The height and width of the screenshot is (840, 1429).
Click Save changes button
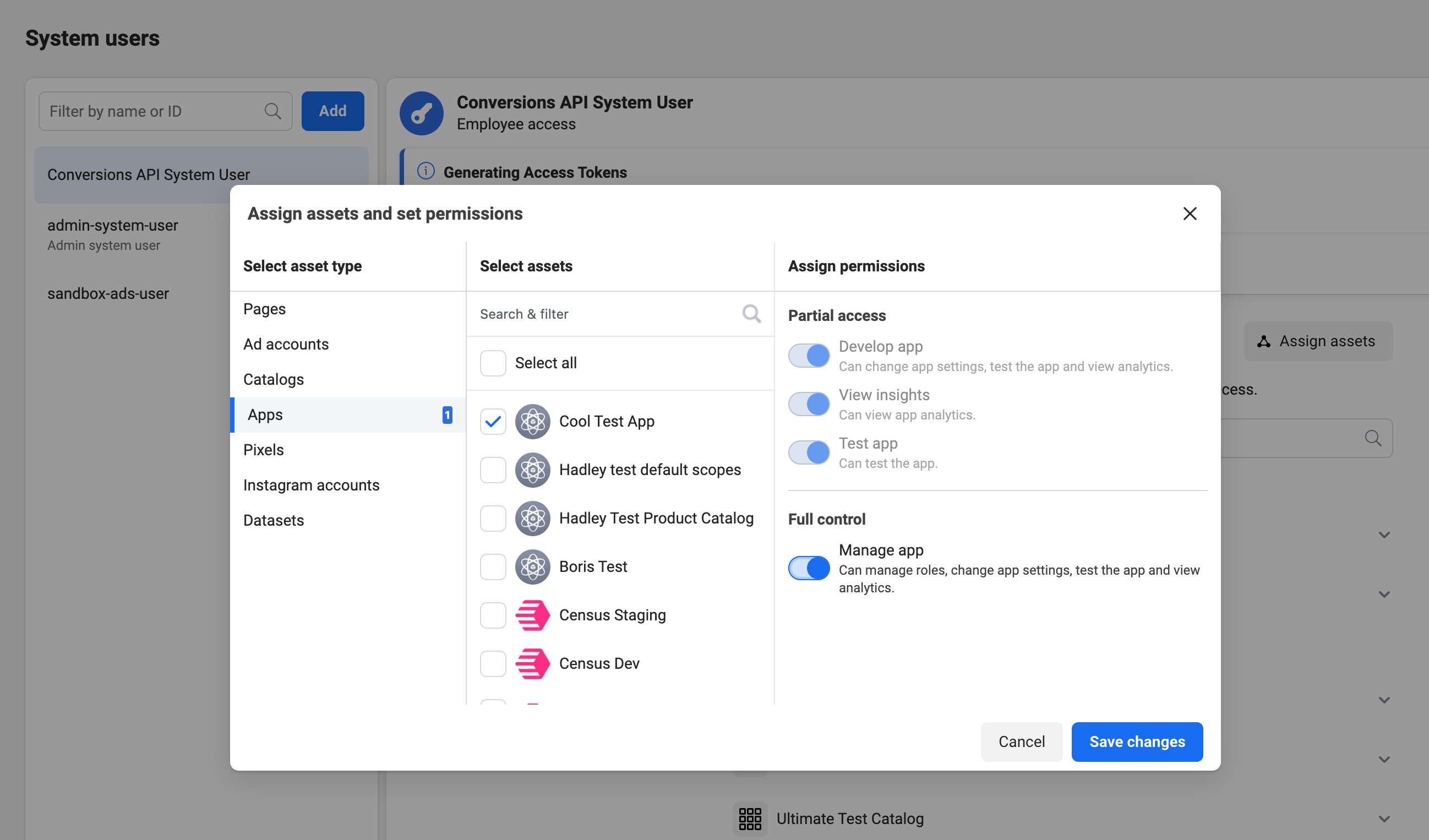pos(1136,741)
